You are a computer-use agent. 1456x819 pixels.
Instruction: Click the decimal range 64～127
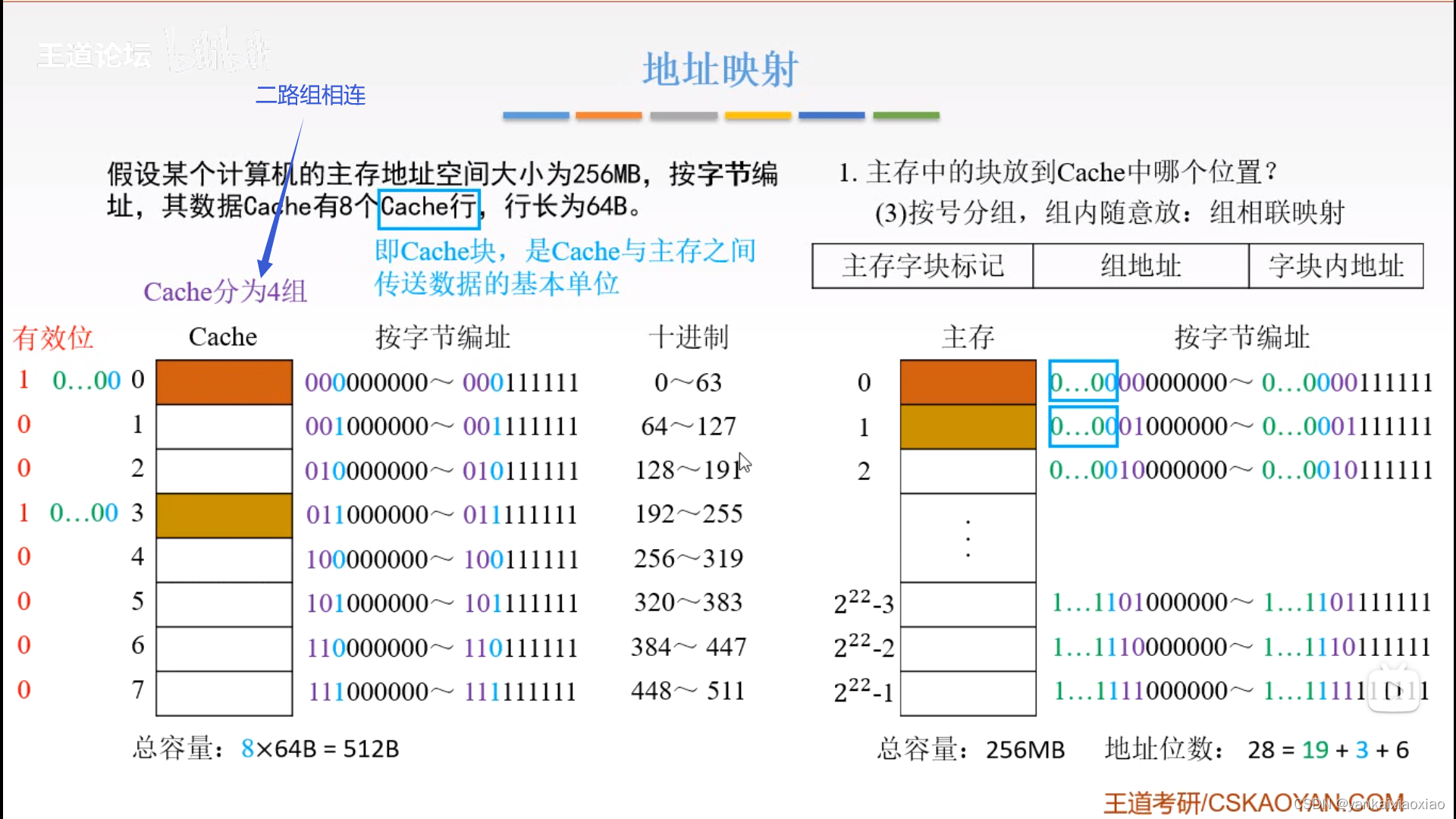click(x=689, y=426)
